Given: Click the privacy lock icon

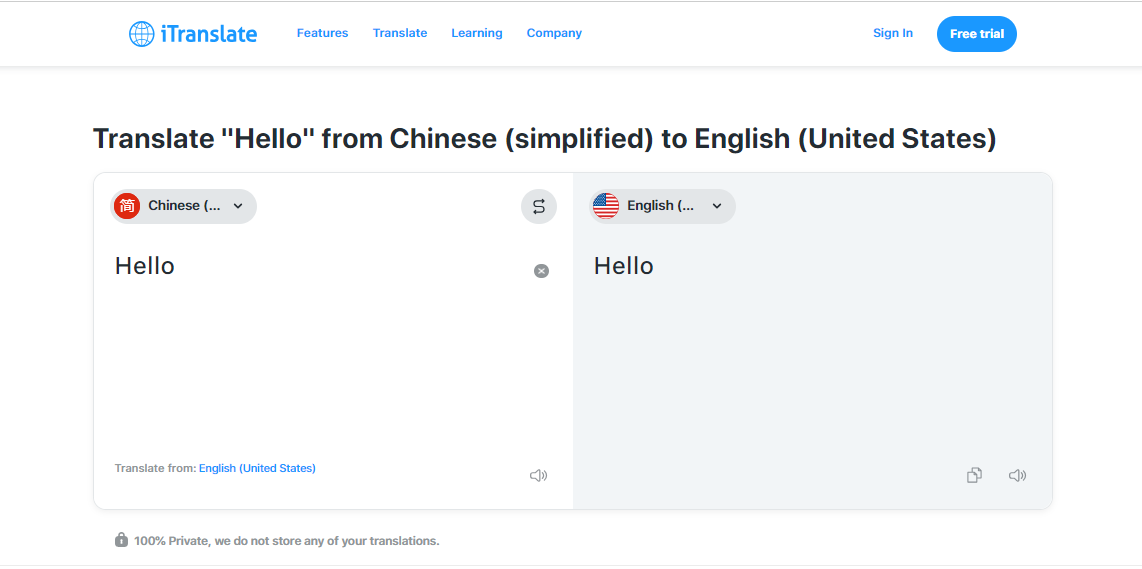Looking at the screenshot, I should point(121,540).
